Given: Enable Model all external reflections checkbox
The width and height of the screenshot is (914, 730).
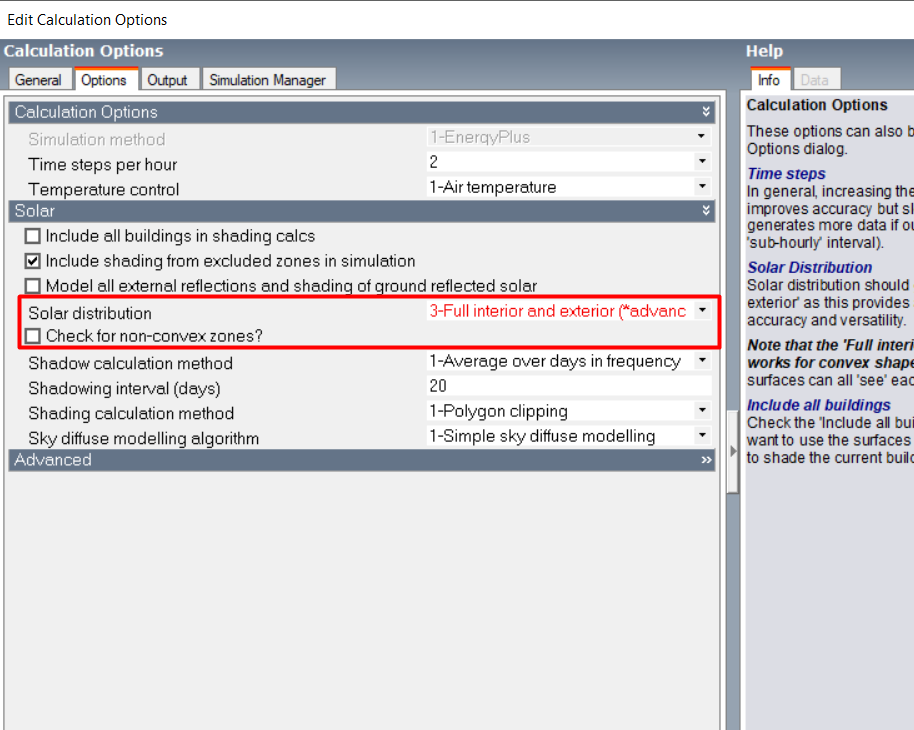Looking at the screenshot, I should click(x=33, y=286).
